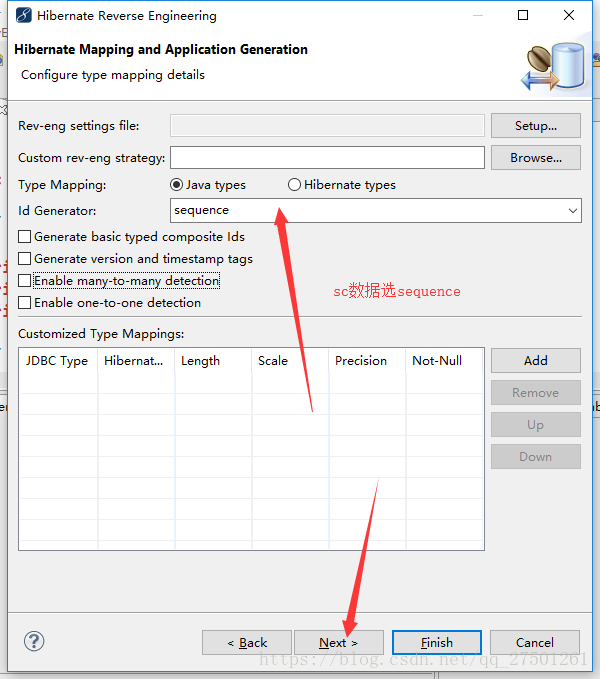Click the Browse... button
Screen dimensions: 600x679
coord(535,158)
